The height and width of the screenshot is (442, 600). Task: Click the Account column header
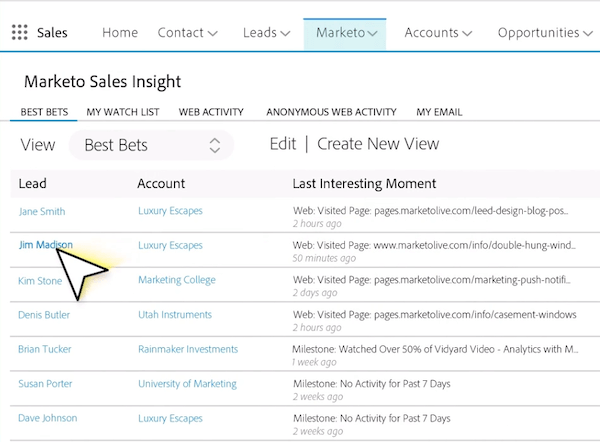(x=161, y=184)
